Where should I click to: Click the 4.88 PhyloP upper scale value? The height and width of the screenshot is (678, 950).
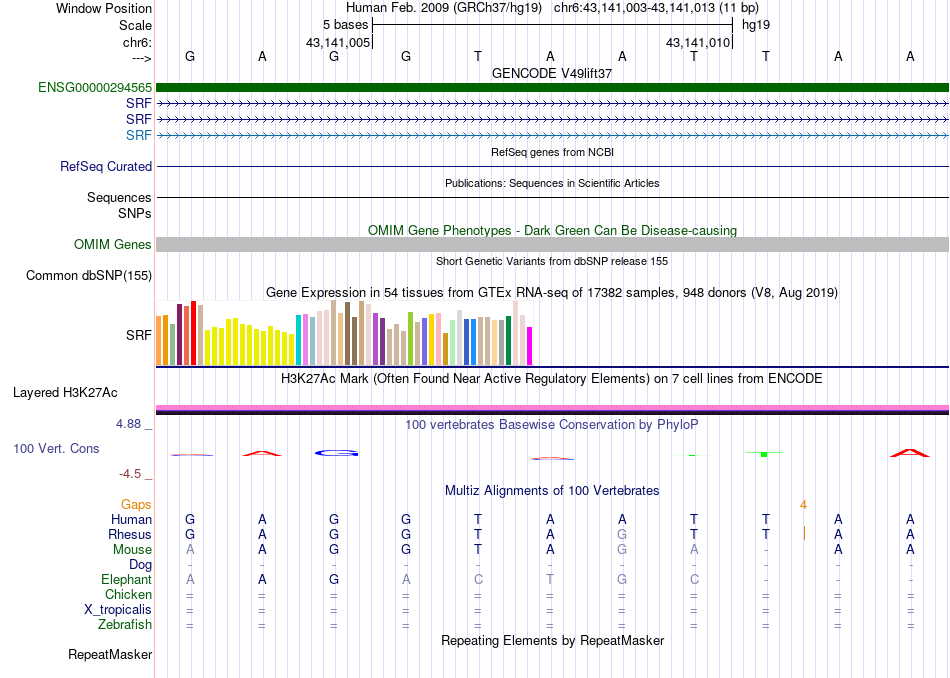coord(128,424)
